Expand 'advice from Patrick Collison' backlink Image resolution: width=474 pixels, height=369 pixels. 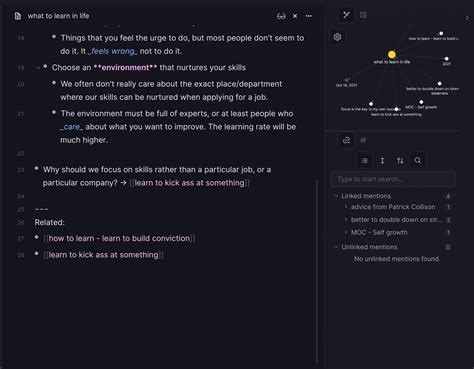pyautogui.click(x=346, y=207)
